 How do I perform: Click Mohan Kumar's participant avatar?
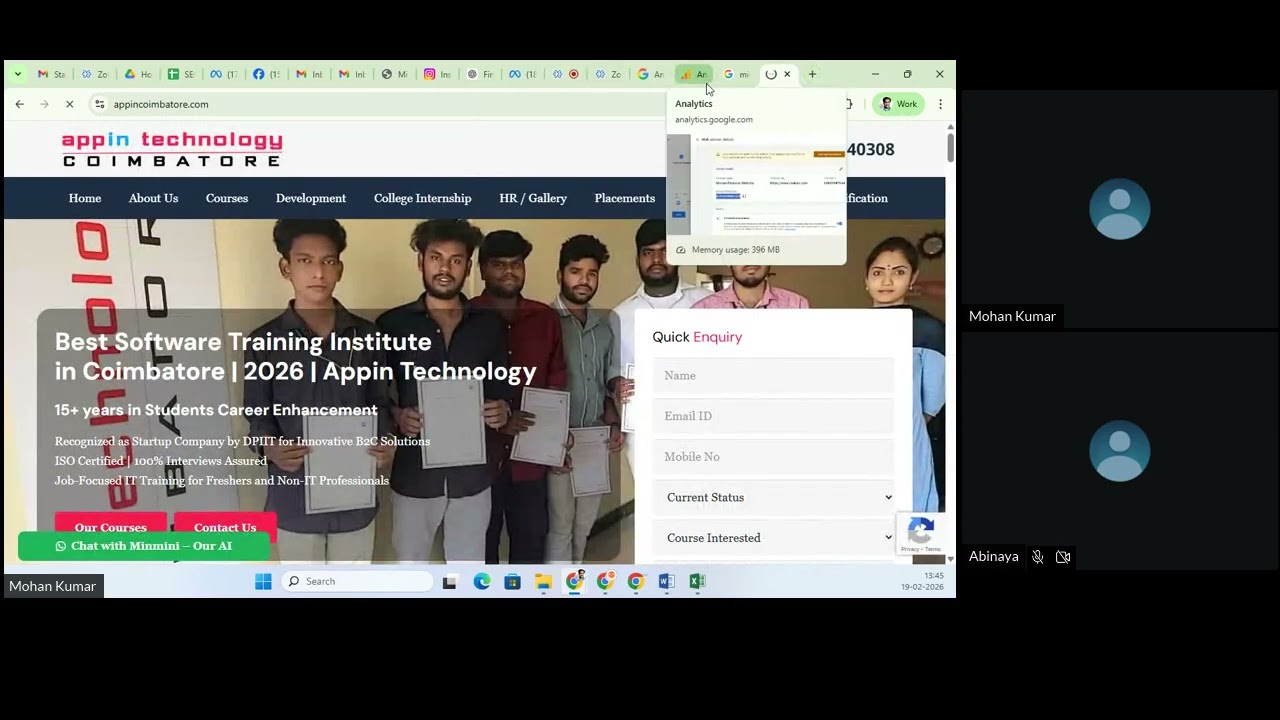[x=1120, y=209]
